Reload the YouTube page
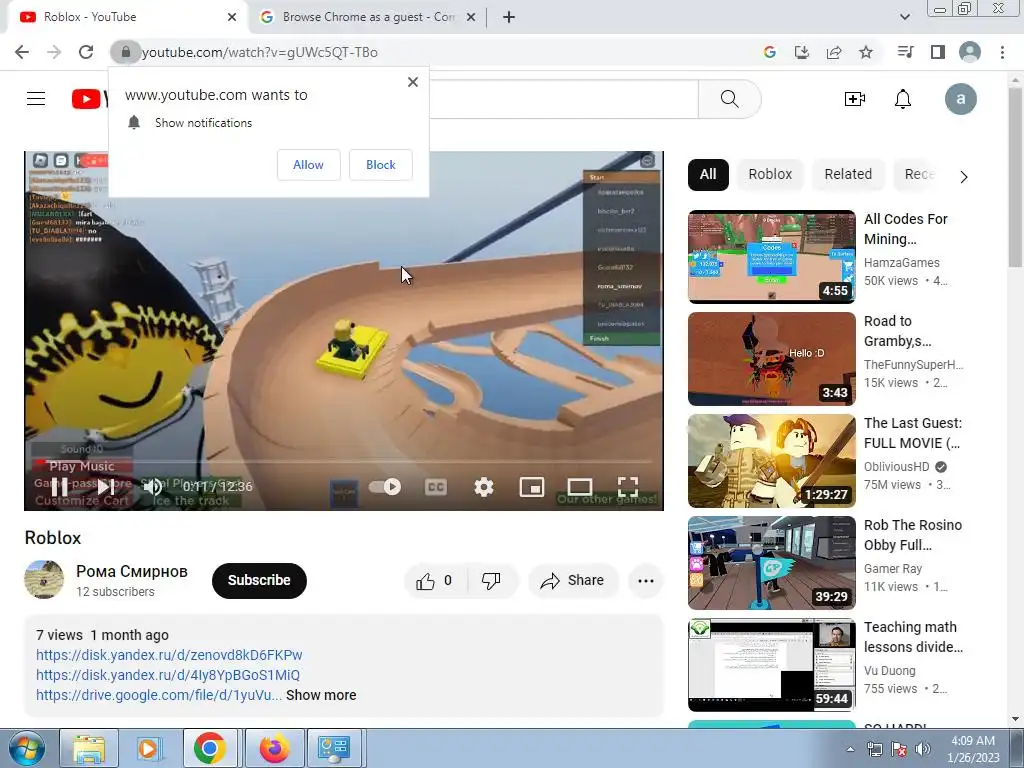This screenshot has height=768, width=1024. pyautogui.click(x=86, y=52)
